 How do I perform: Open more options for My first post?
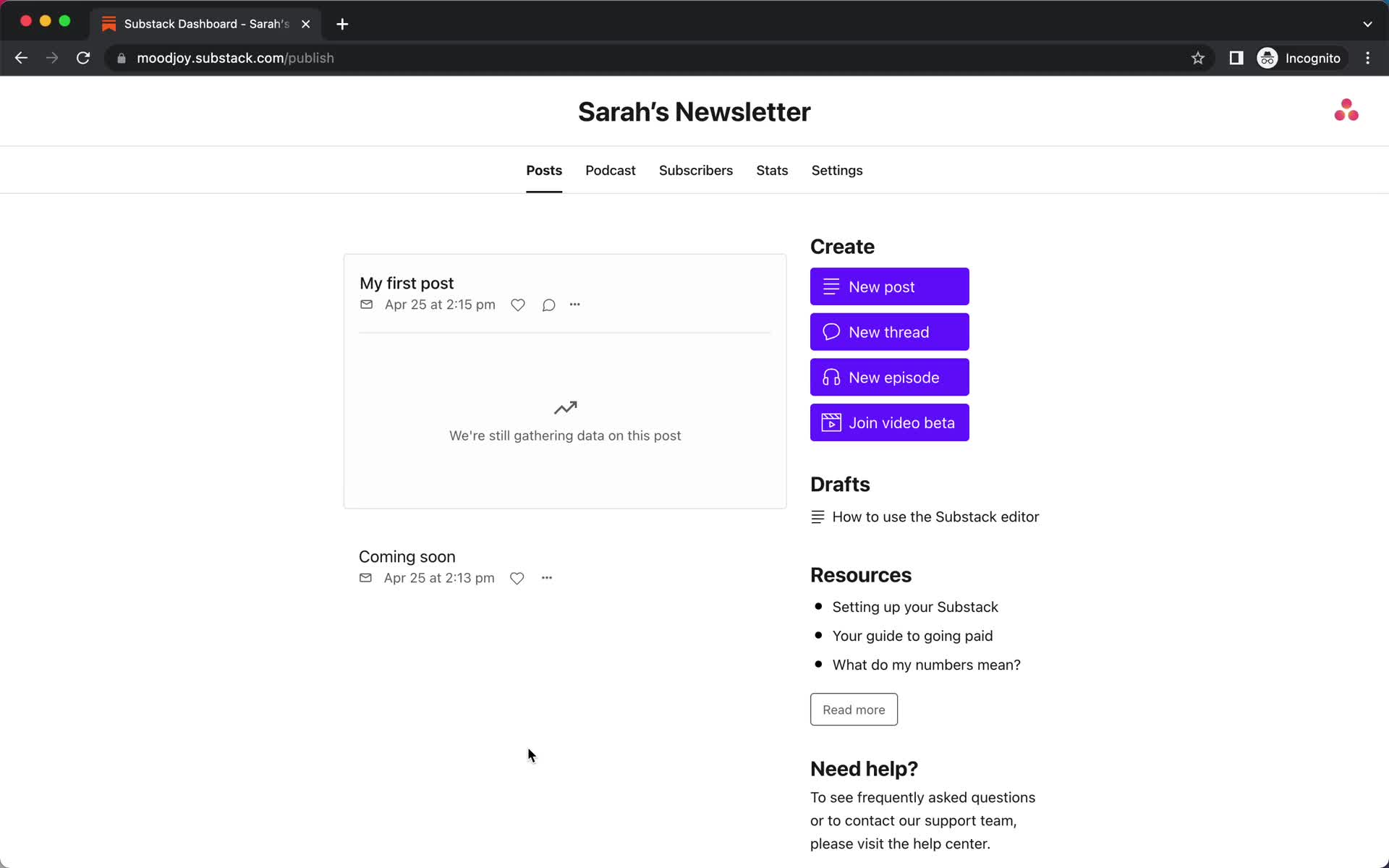(575, 305)
